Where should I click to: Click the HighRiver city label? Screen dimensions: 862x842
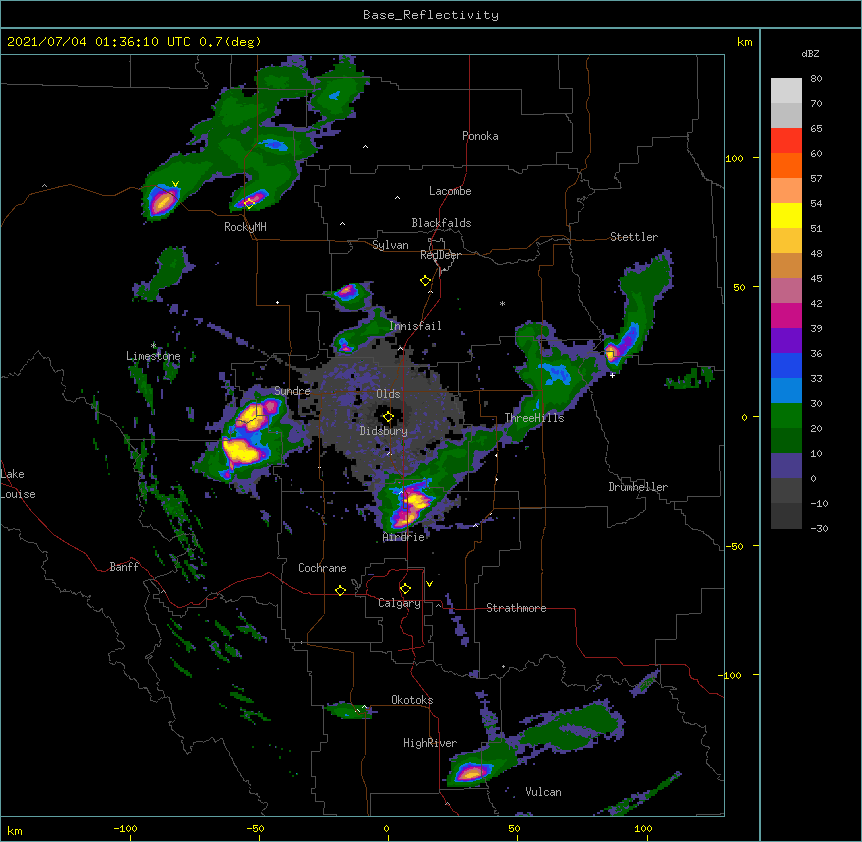click(430, 743)
